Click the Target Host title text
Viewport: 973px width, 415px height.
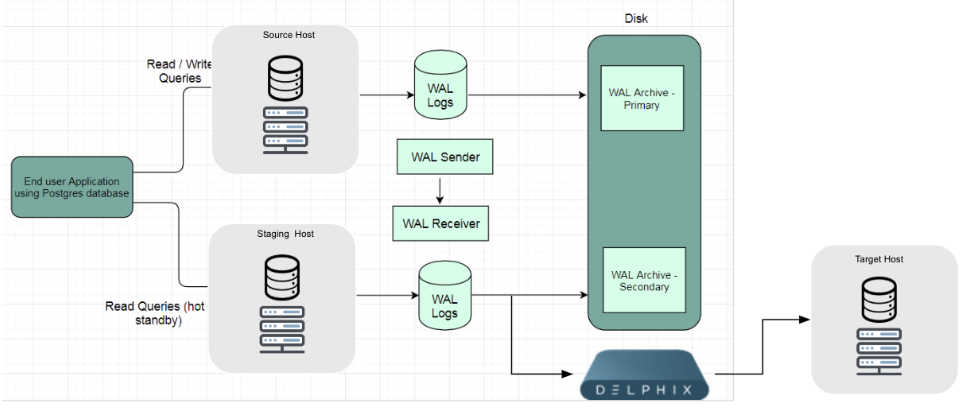(x=879, y=259)
